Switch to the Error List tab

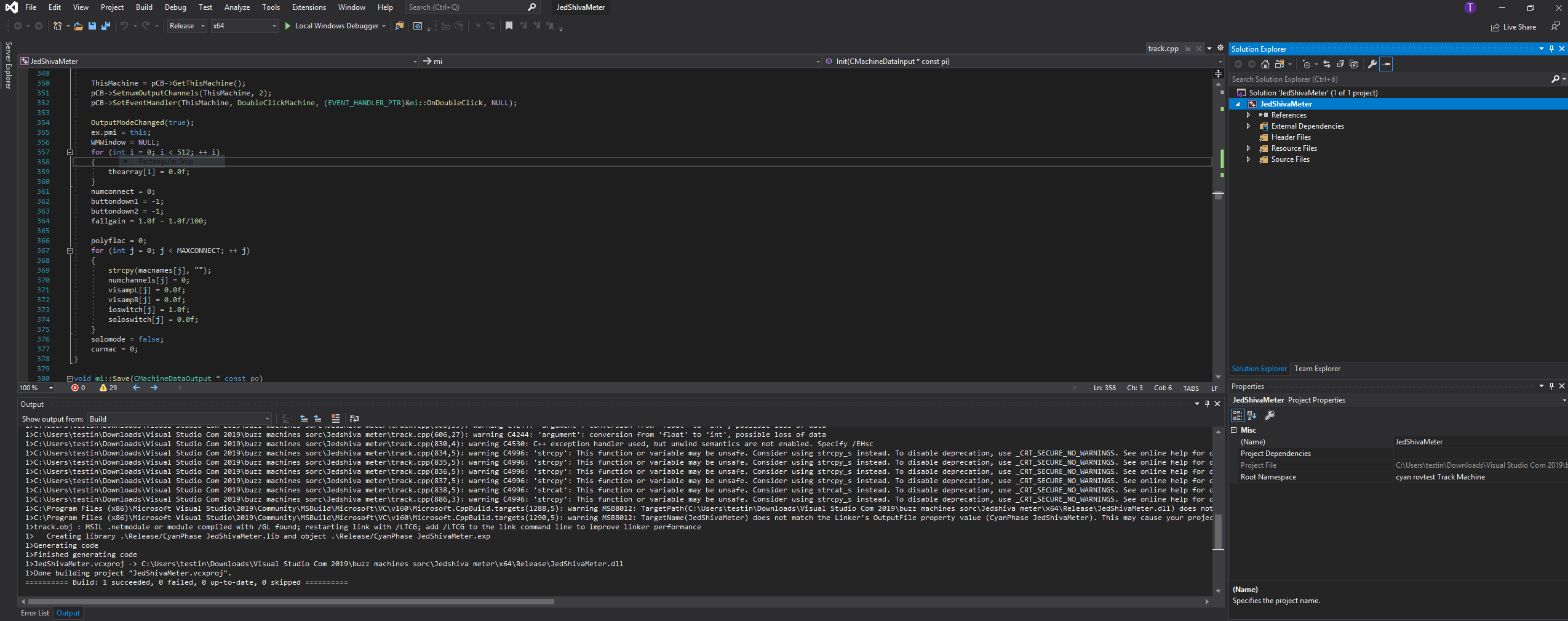click(x=35, y=613)
